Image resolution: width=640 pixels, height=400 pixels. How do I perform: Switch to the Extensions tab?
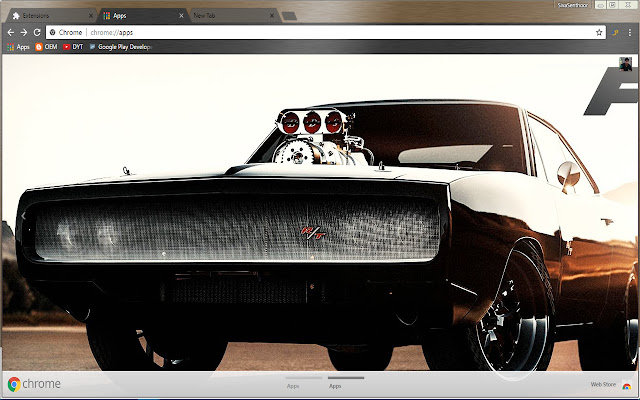[x=49, y=16]
